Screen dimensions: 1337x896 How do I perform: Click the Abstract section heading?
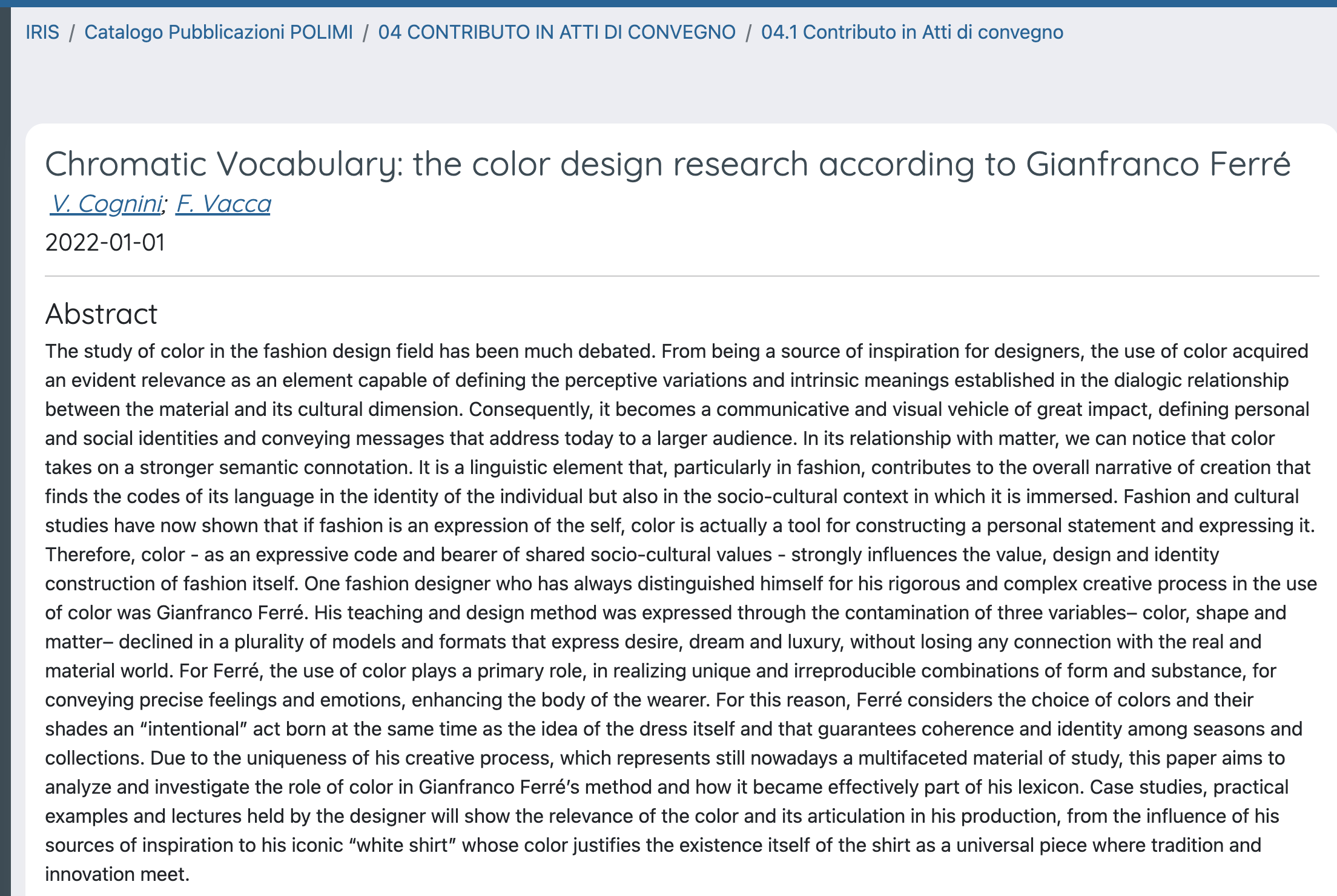coord(101,314)
